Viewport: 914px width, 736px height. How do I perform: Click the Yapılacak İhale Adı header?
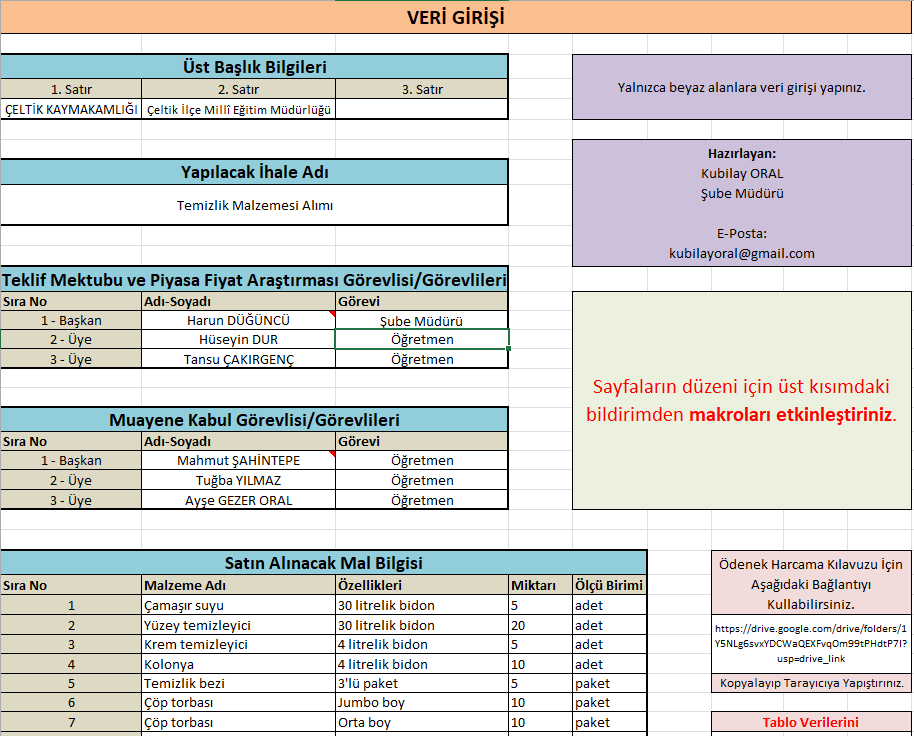pos(254,172)
